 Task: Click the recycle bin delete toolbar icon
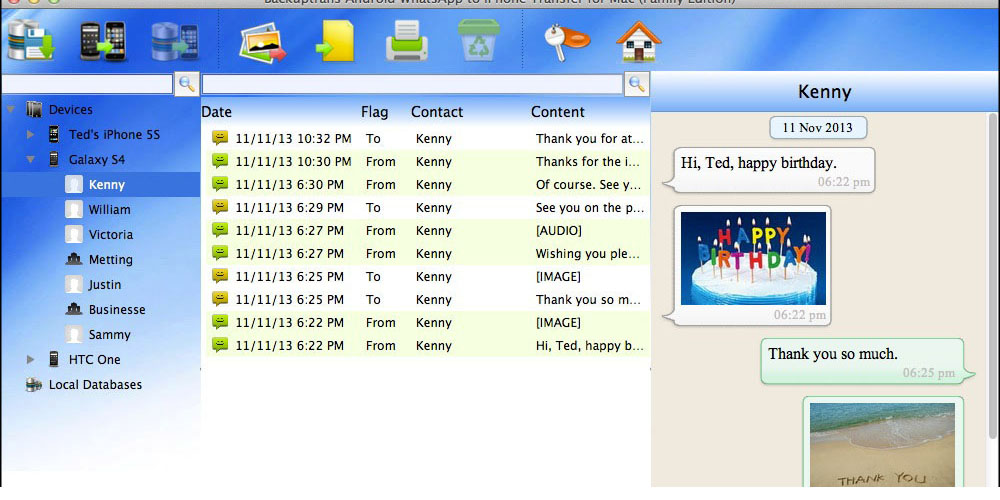click(x=477, y=40)
